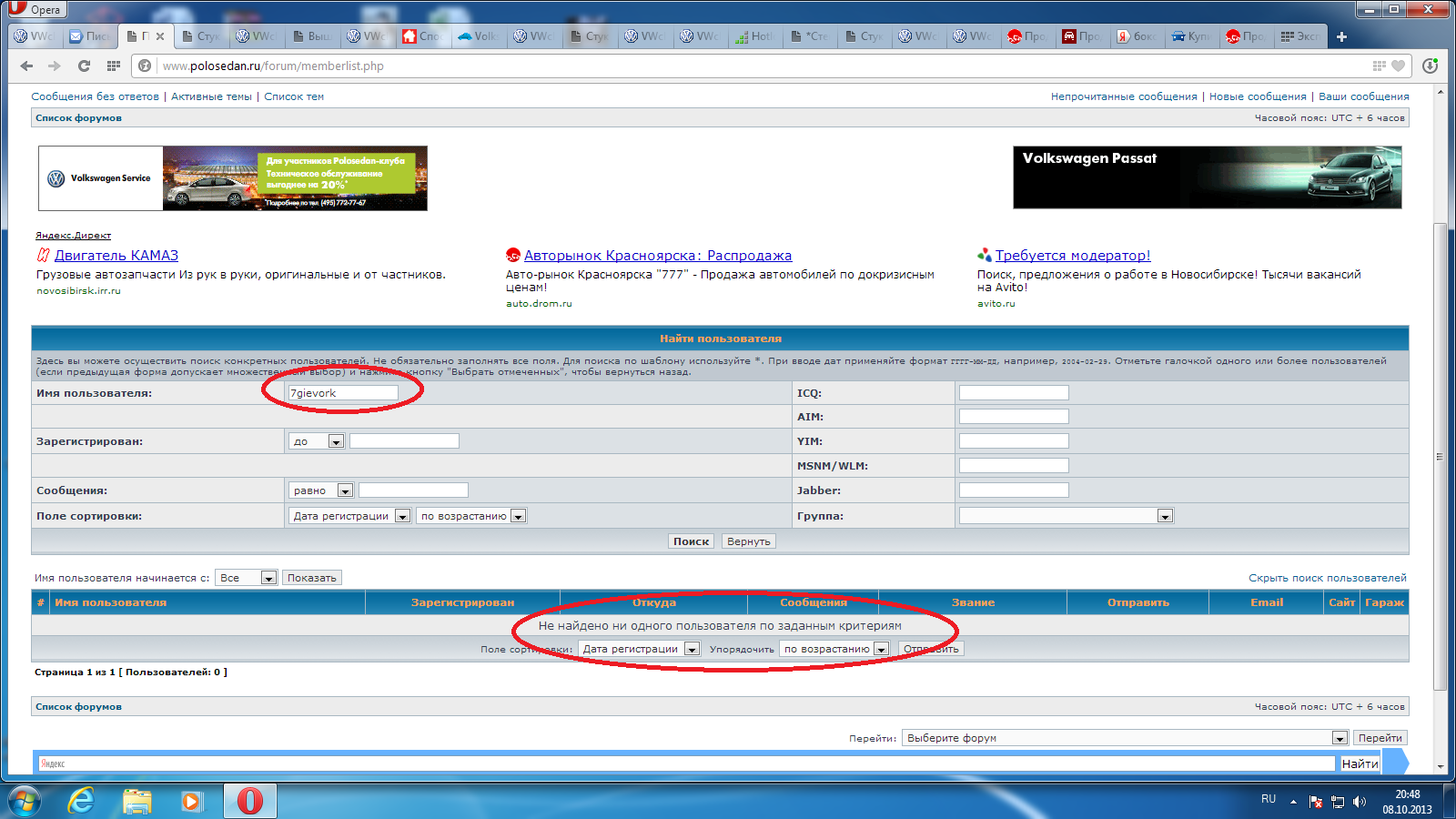Open the 'Выберите форум' jump dropdown
The width and height of the screenshot is (1456, 819).
tap(1125, 738)
